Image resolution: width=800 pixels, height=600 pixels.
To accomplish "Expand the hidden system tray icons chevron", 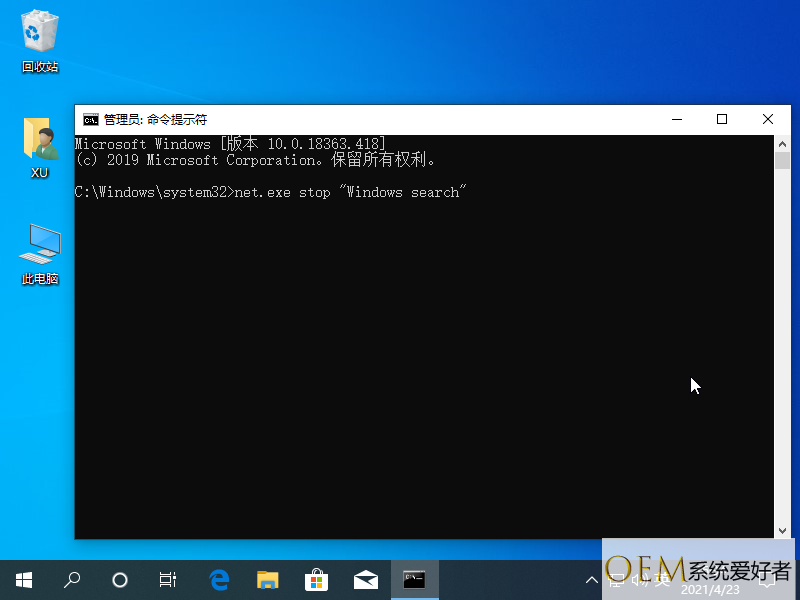I will 590,580.
